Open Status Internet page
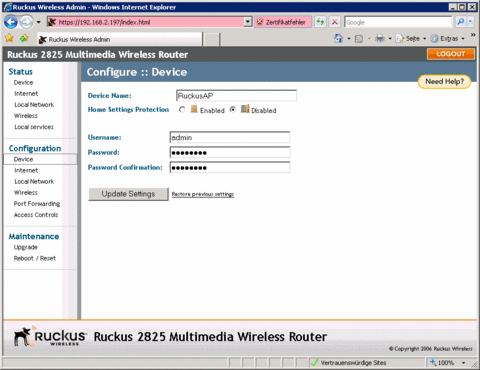Viewport: 480px width, 370px height. [x=26, y=94]
